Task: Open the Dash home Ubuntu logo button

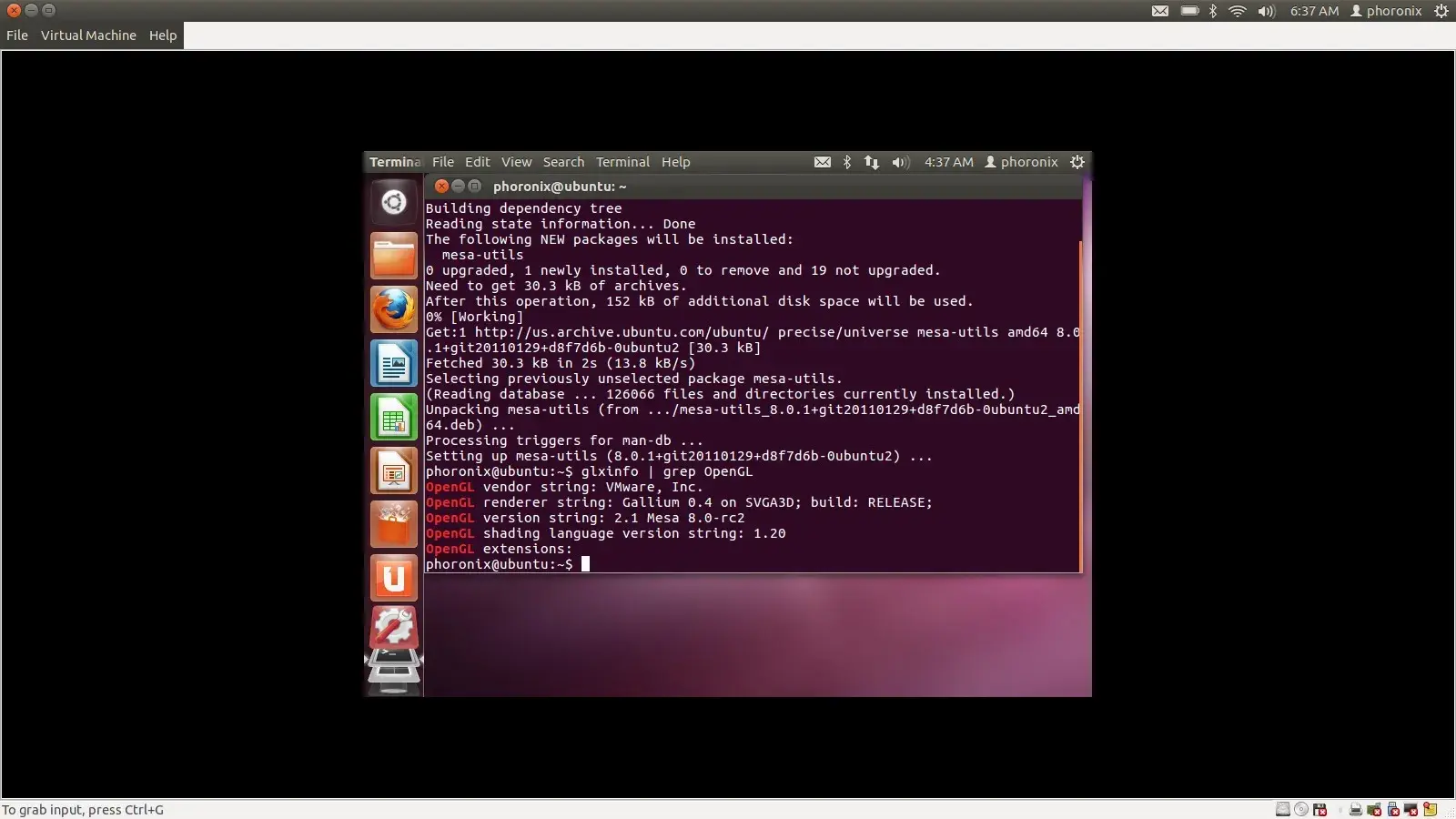Action: pyautogui.click(x=393, y=202)
